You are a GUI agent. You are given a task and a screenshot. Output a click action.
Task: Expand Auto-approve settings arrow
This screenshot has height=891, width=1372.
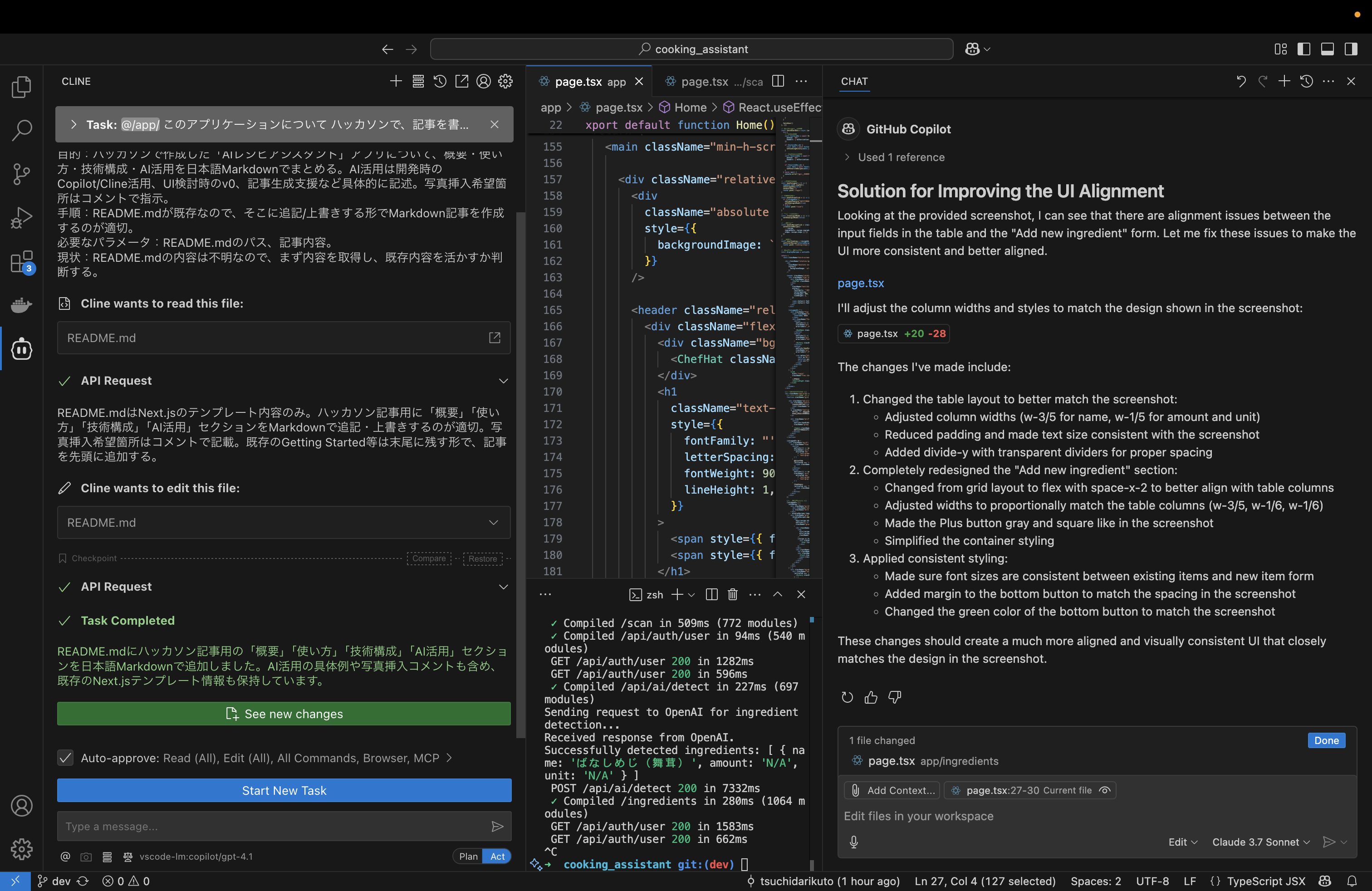(x=450, y=758)
